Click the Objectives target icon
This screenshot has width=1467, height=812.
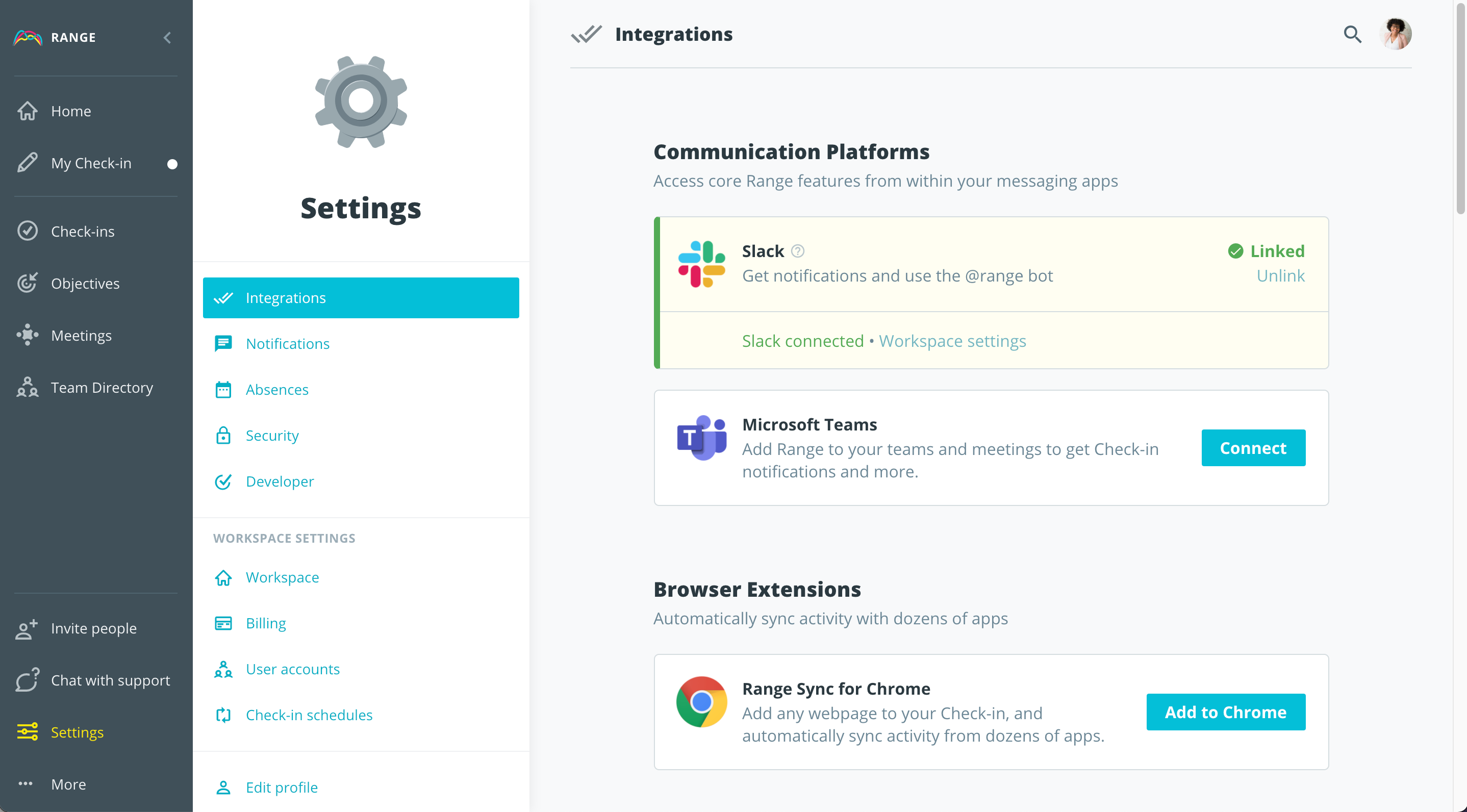pos(28,283)
